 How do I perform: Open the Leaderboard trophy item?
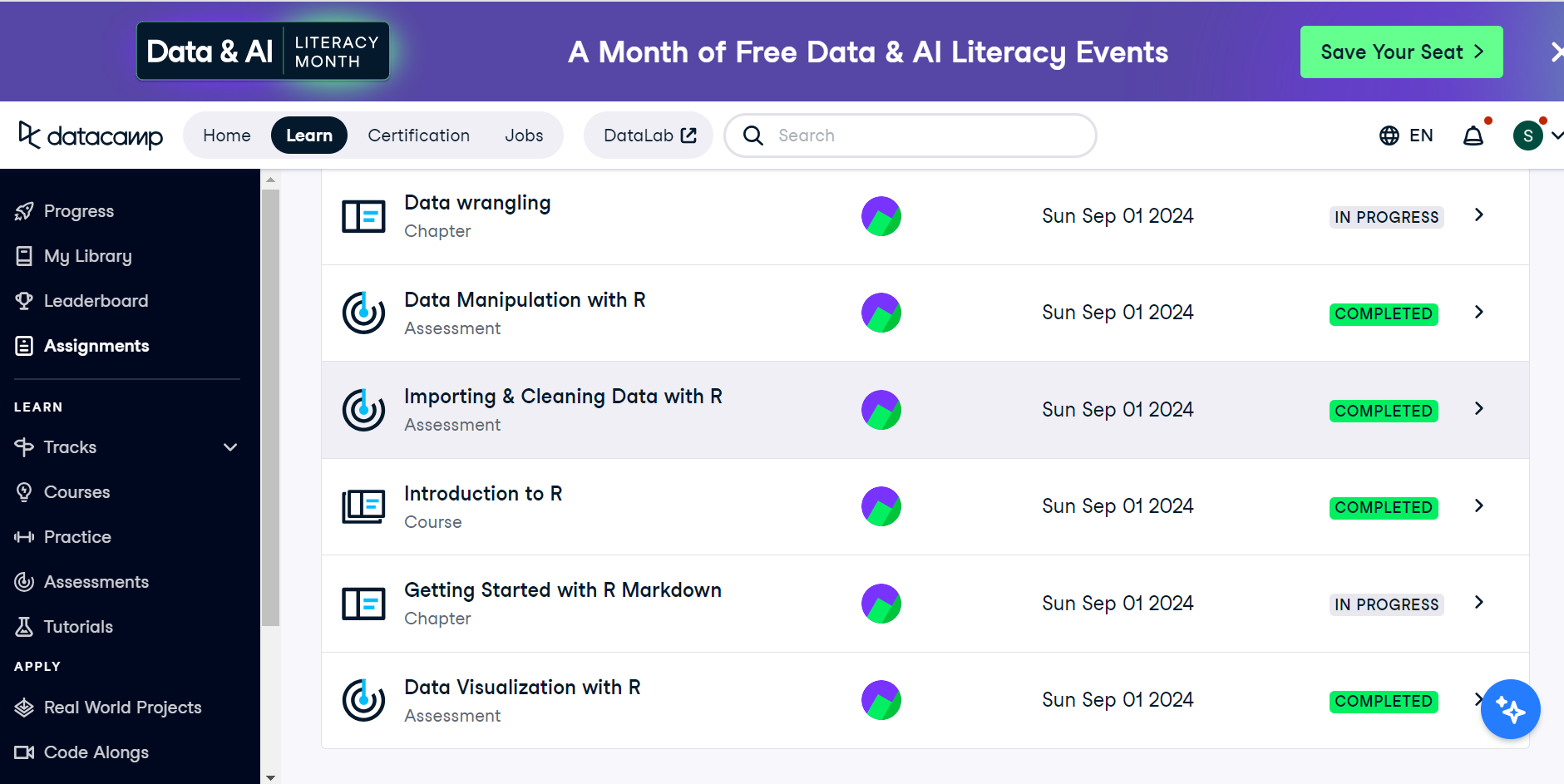[x=81, y=301]
